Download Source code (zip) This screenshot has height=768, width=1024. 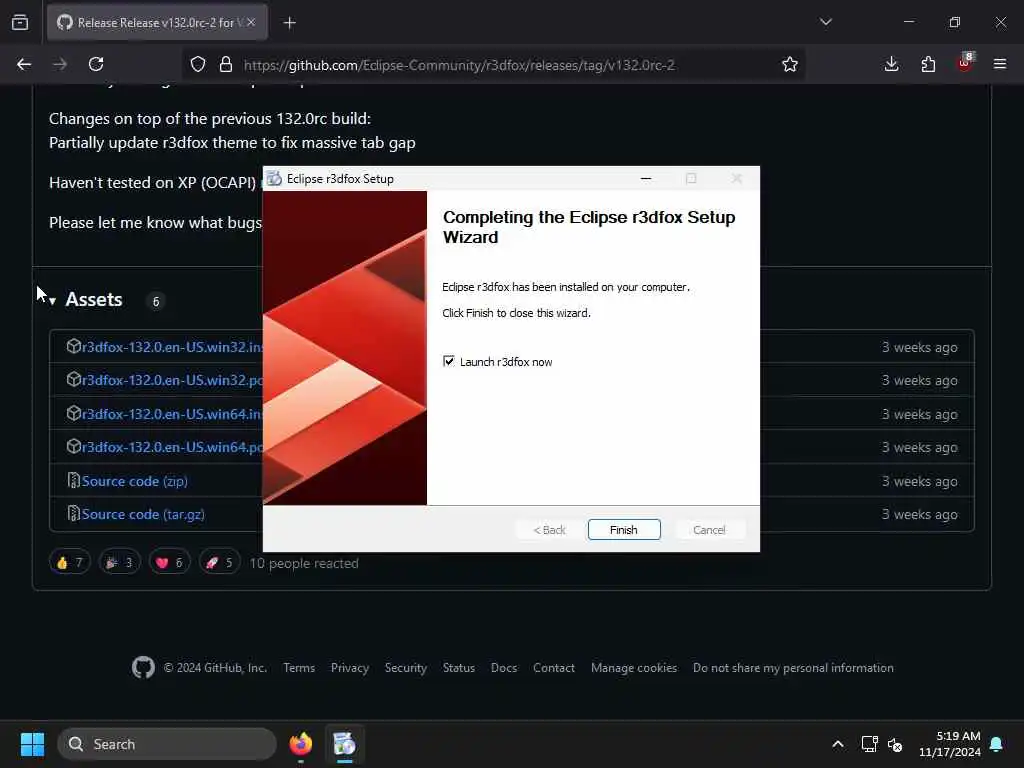click(135, 481)
